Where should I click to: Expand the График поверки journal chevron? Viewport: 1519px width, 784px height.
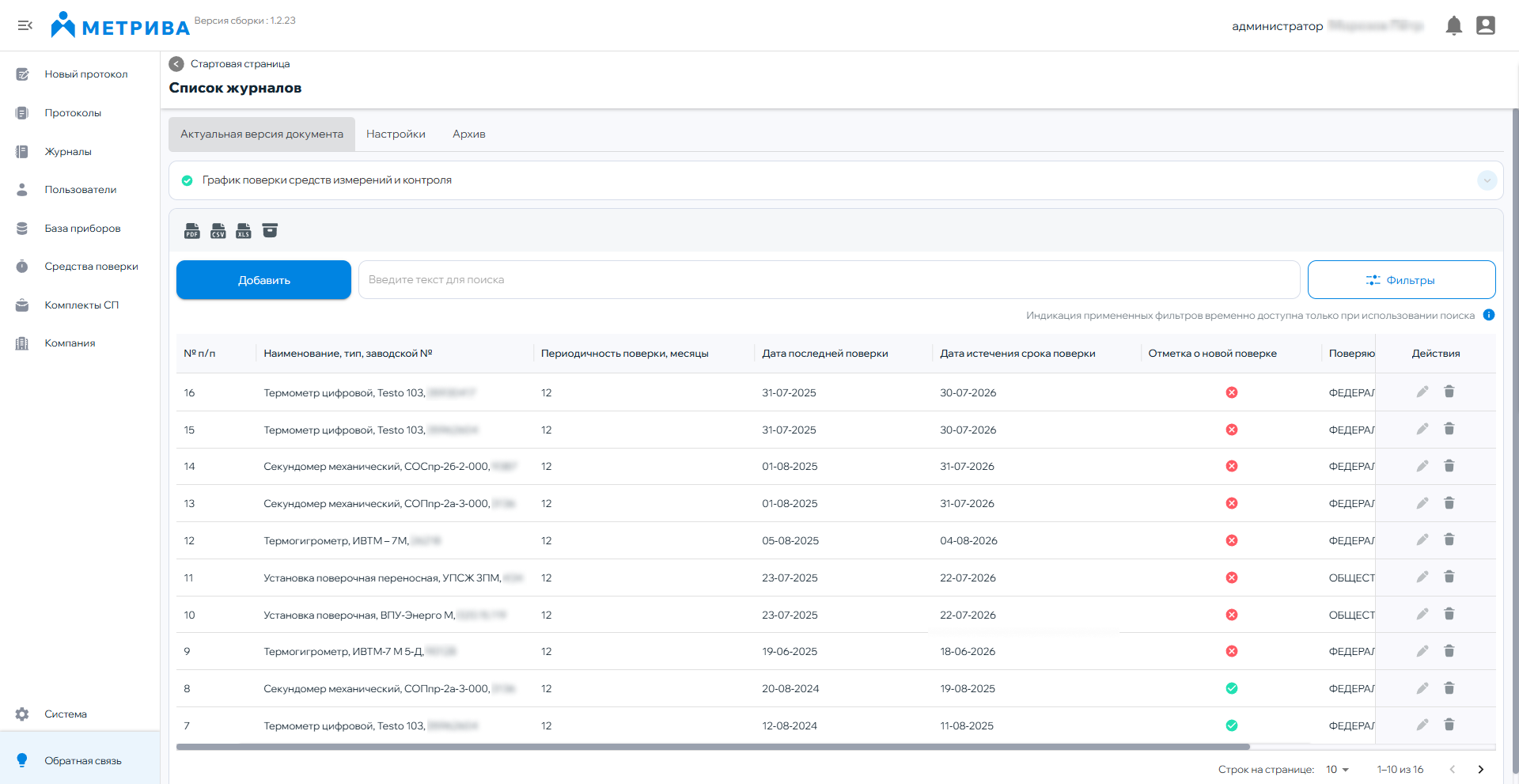[x=1487, y=180]
